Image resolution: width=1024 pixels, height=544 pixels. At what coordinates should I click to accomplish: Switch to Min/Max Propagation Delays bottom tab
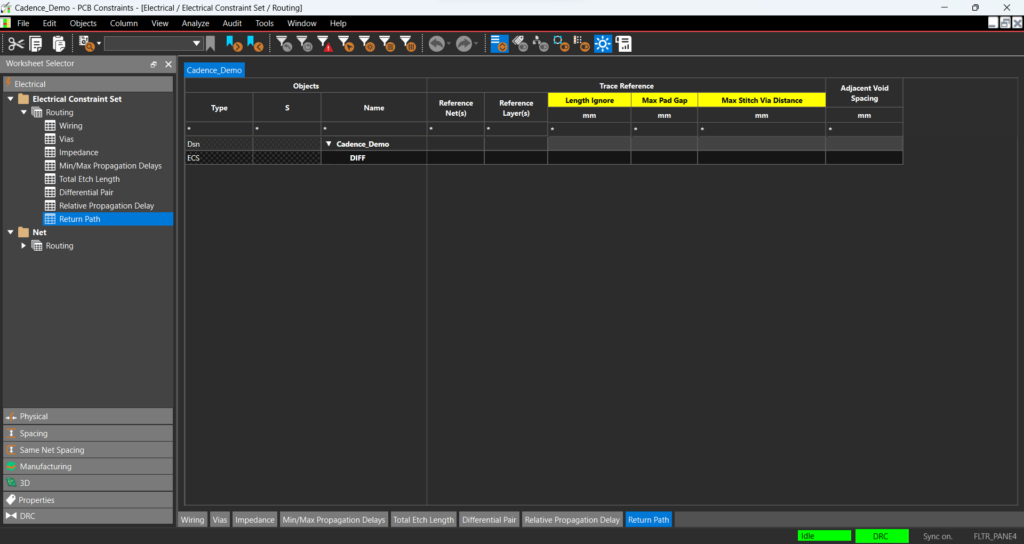334,520
